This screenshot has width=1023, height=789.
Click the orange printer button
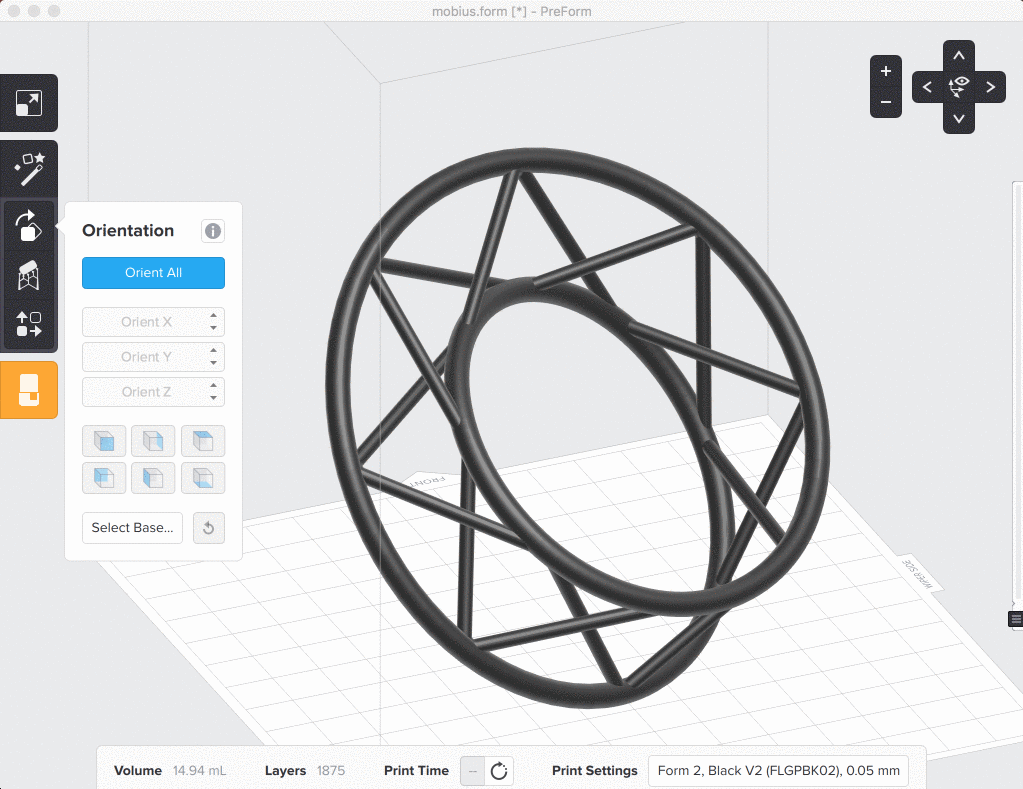[29, 390]
